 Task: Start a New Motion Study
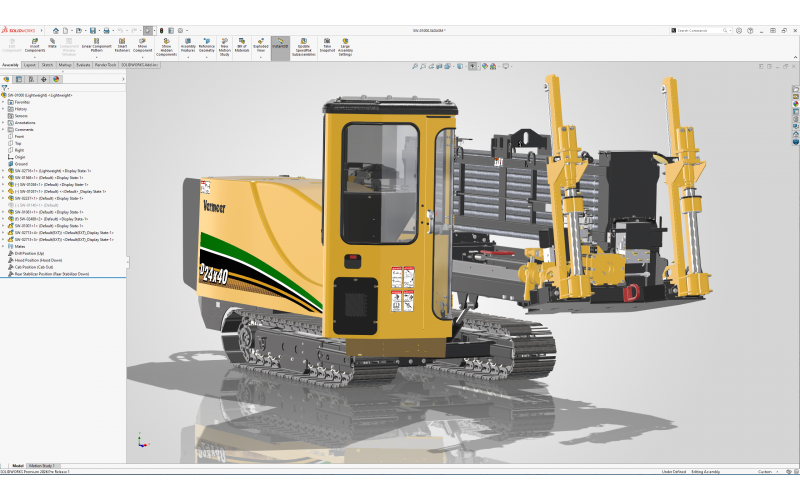(x=224, y=47)
